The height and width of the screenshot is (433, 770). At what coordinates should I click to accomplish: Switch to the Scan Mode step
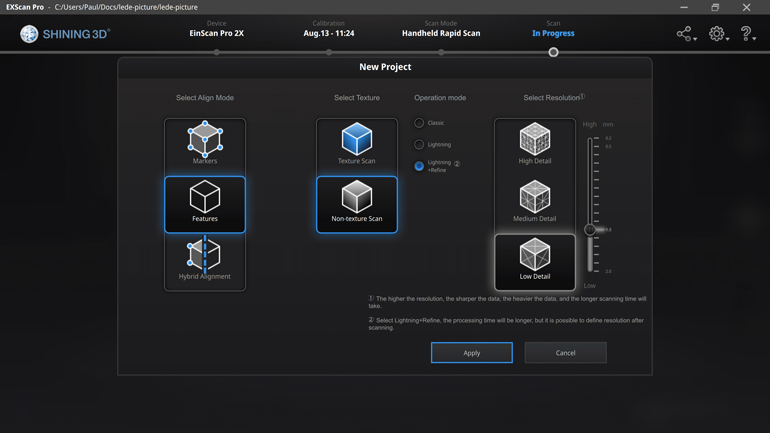click(x=441, y=33)
